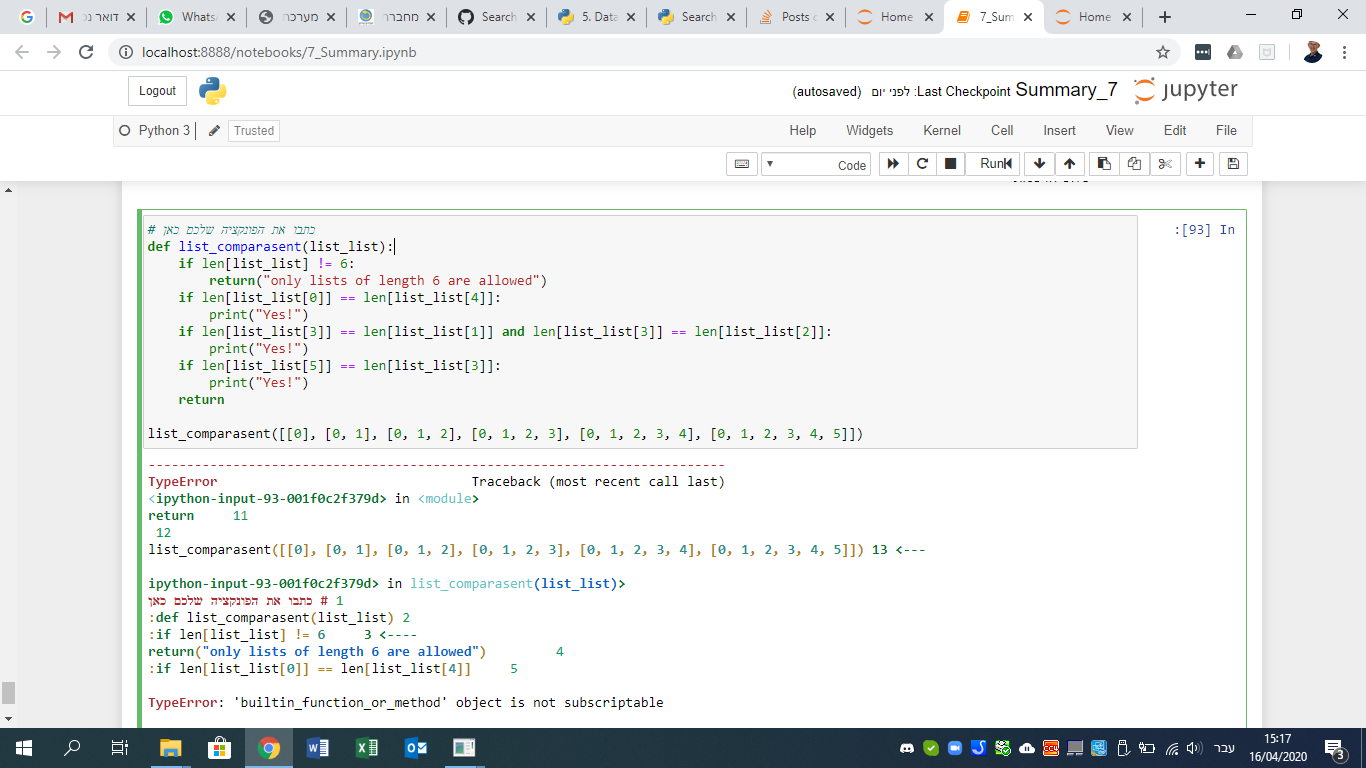Restart the kernel with circular arrow
Screen dimensions: 1366x768
coord(922,164)
